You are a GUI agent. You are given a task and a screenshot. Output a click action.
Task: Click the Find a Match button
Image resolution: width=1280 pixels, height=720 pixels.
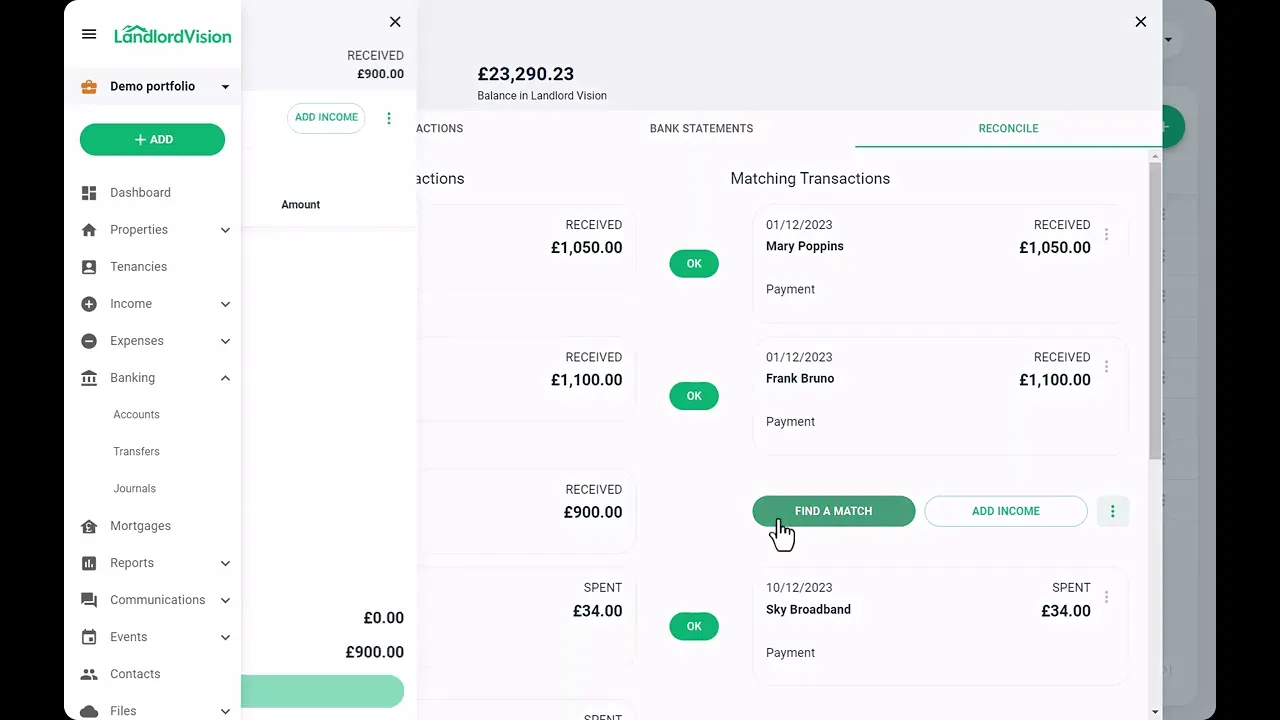833,511
